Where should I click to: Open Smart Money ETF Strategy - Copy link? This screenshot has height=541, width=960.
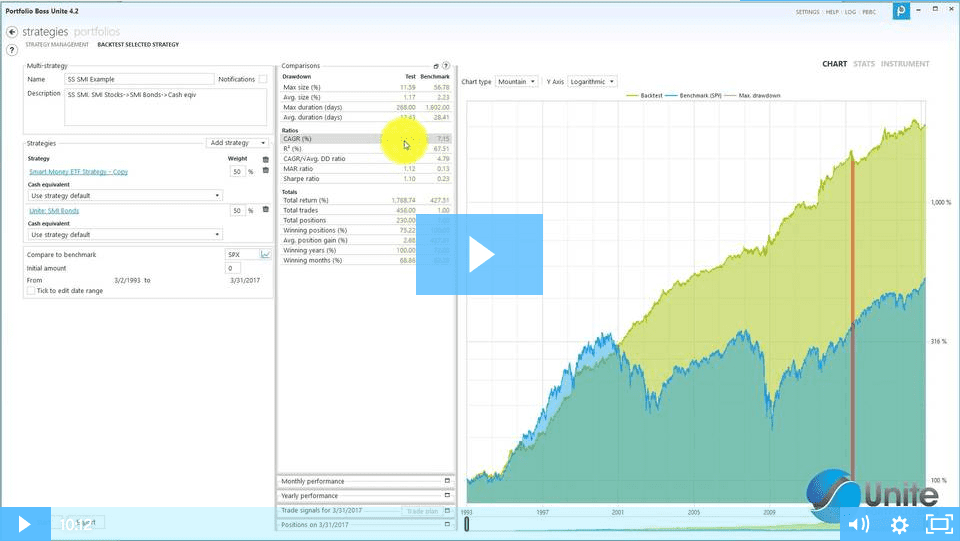tap(78, 172)
